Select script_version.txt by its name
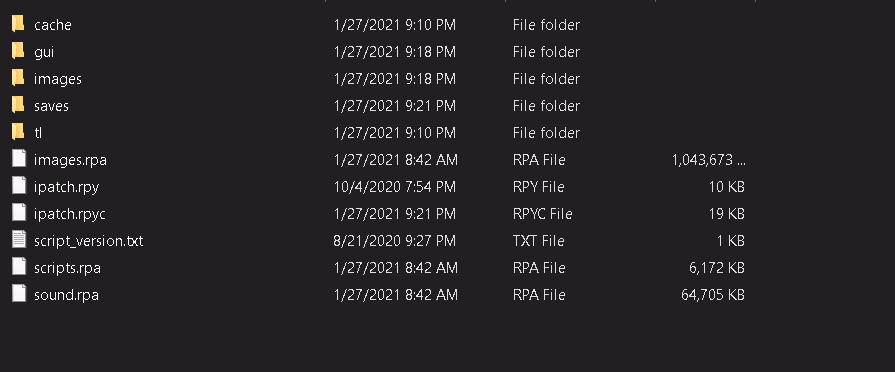The height and width of the screenshot is (372, 895). click(x=88, y=241)
